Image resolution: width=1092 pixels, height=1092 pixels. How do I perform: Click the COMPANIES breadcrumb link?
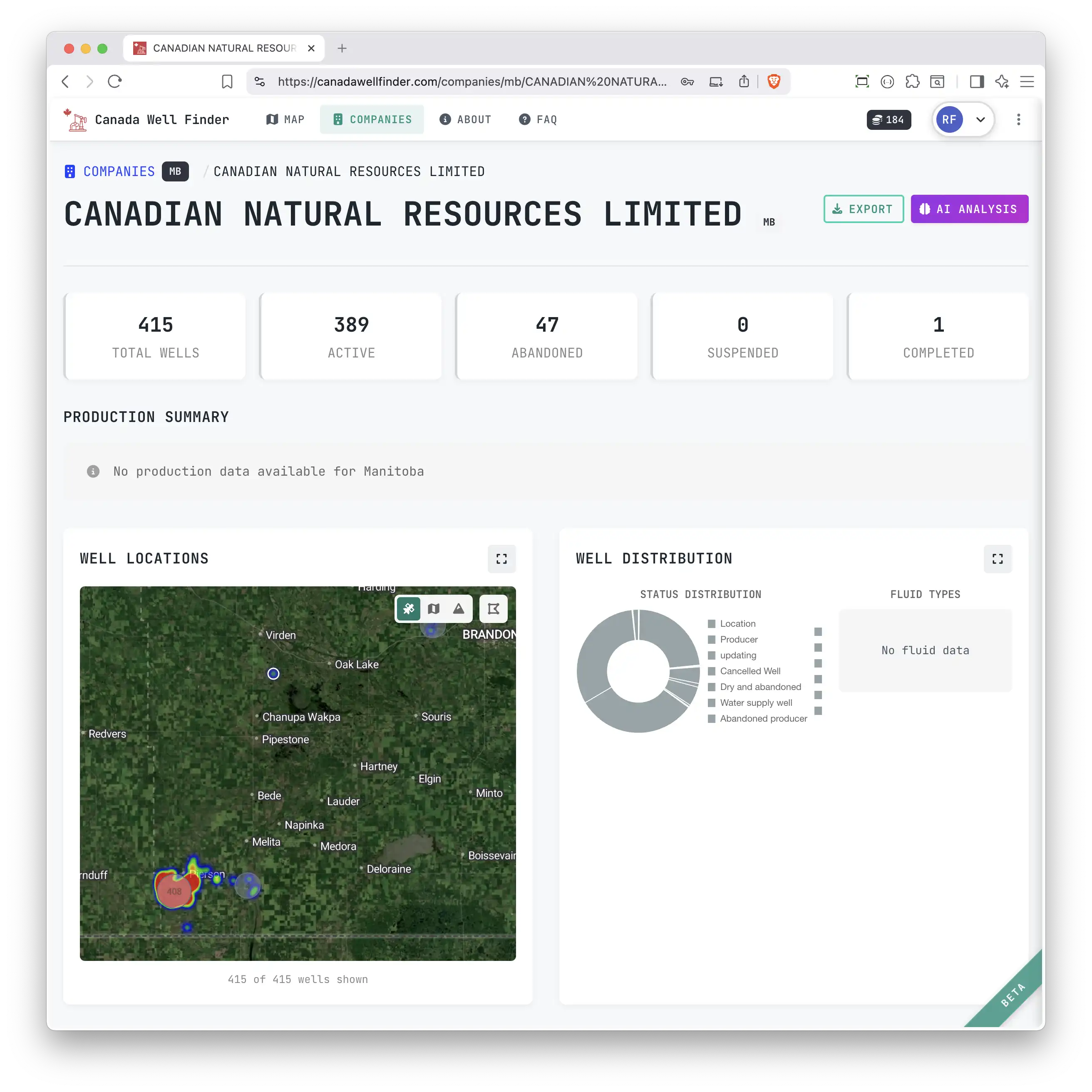click(x=119, y=171)
